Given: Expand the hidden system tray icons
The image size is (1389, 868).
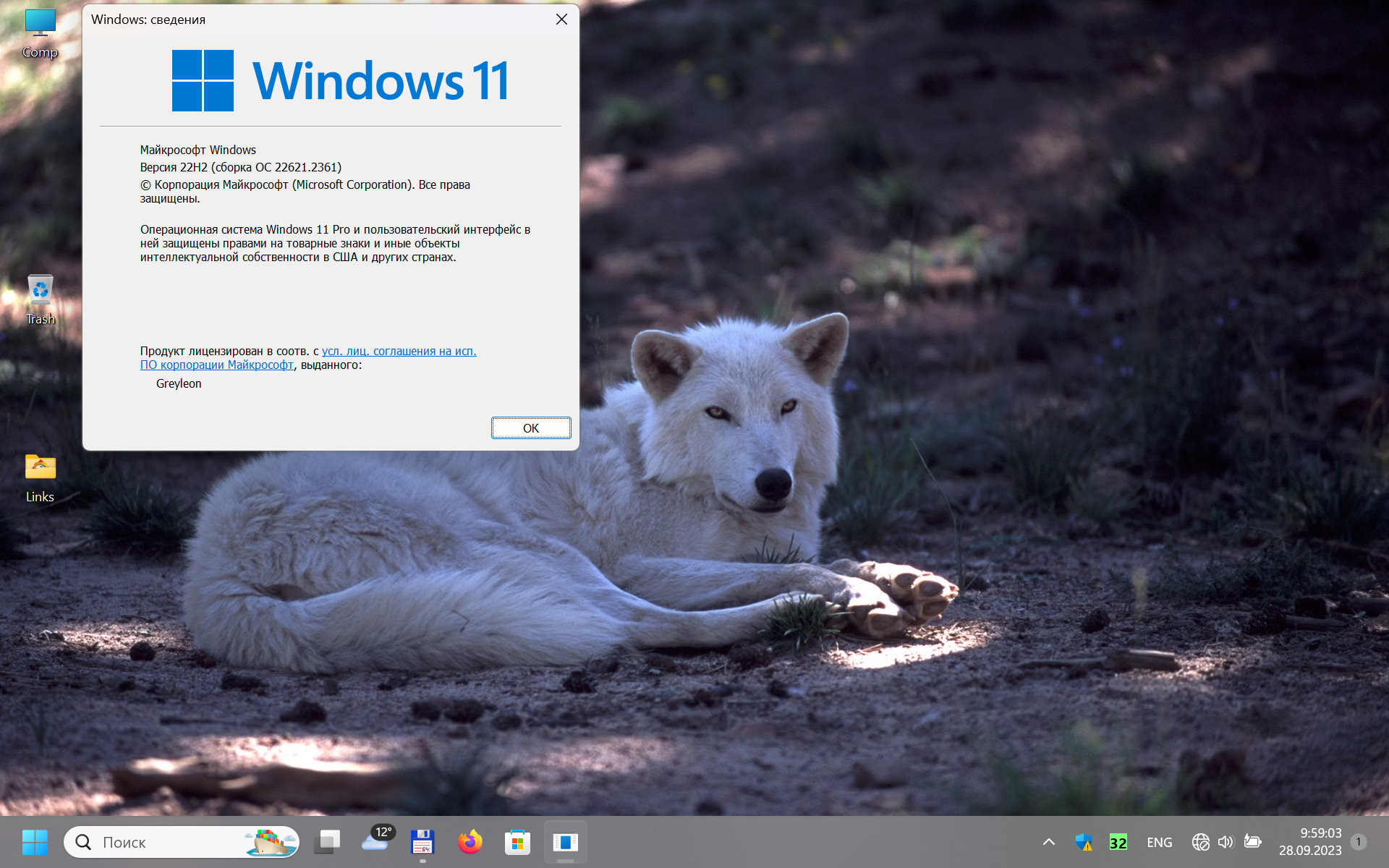Looking at the screenshot, I should pos(1048,842).
